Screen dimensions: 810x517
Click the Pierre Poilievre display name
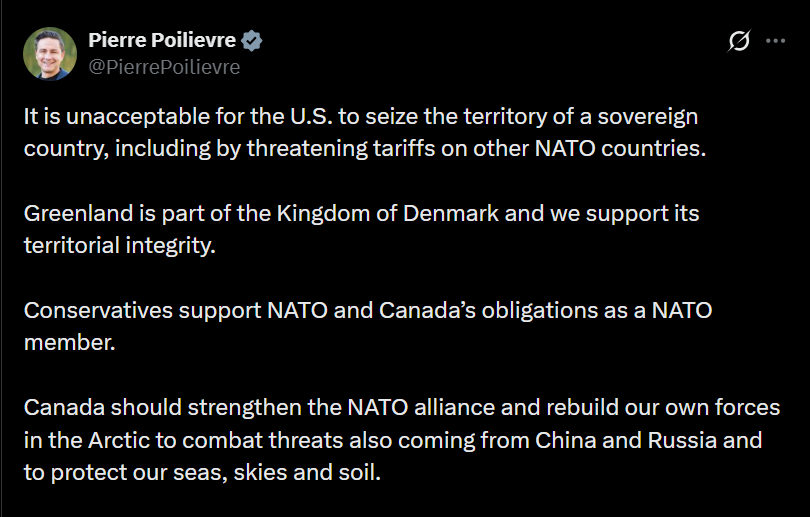[x=162, y=41]
